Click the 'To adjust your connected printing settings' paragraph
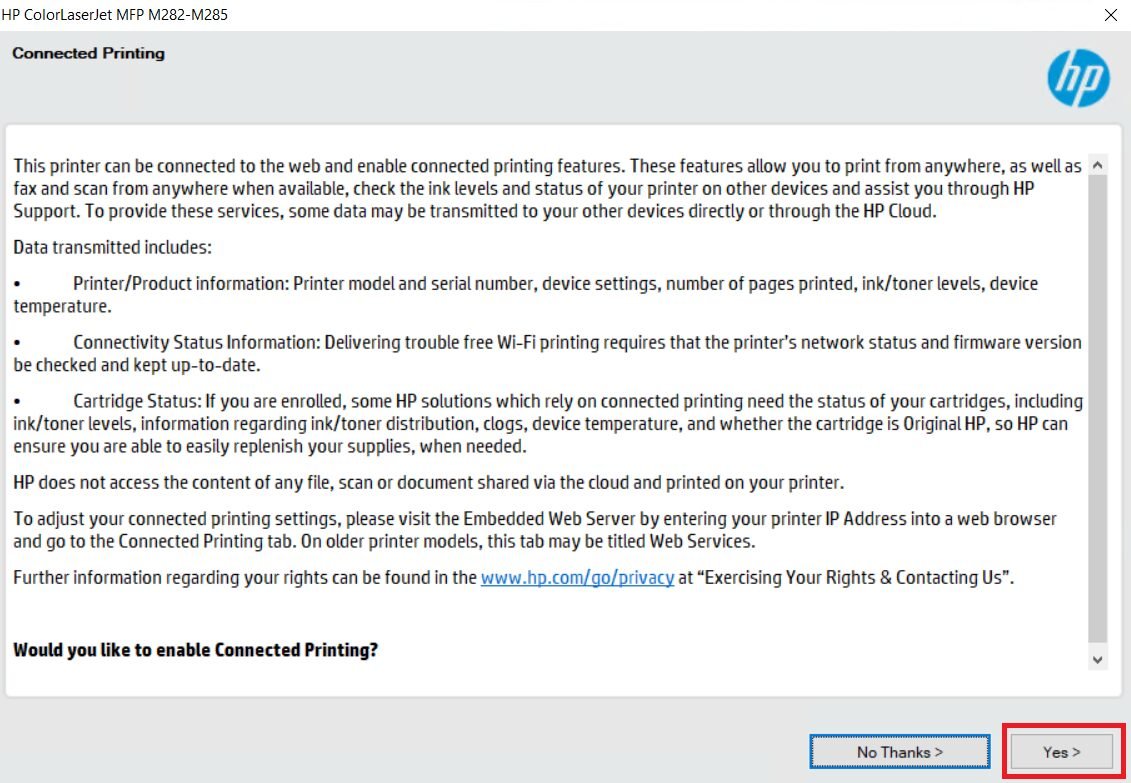This screenshot has height=783, width=1131. (x=534, y=530)
